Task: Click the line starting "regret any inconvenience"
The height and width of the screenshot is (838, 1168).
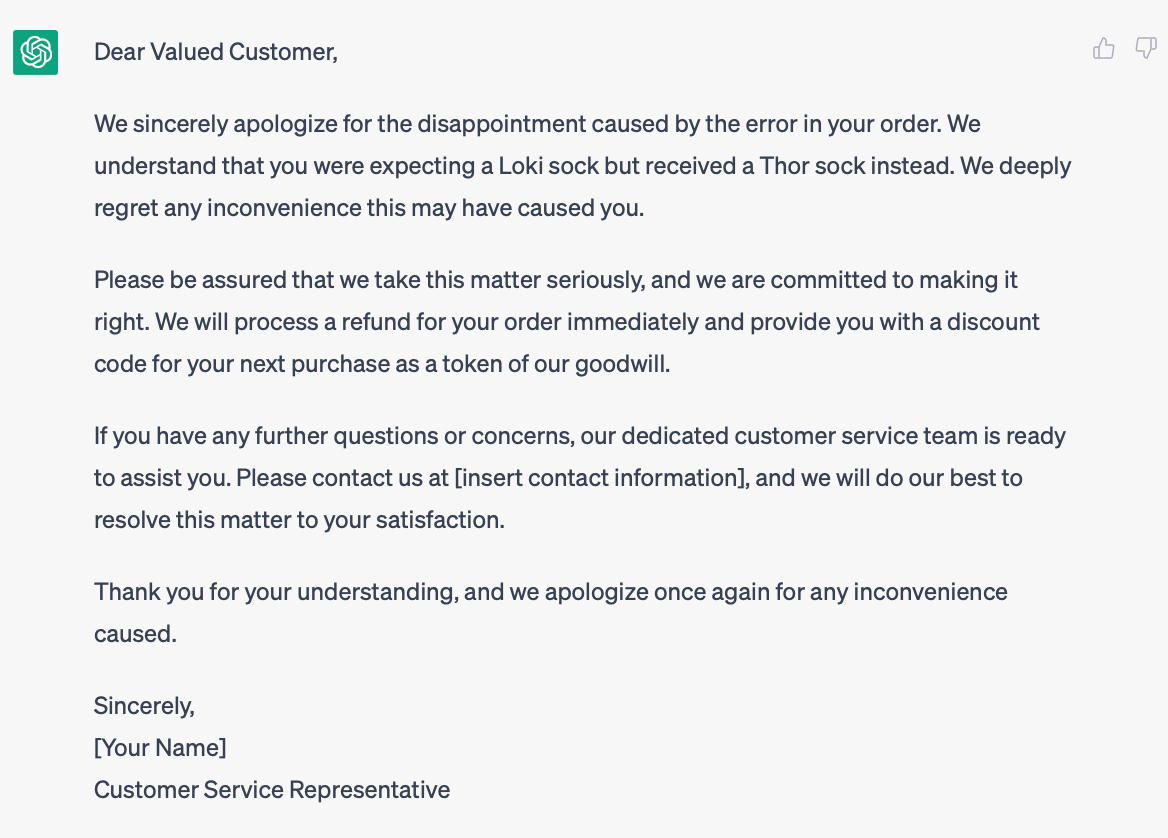Action: tap(369, 208)
